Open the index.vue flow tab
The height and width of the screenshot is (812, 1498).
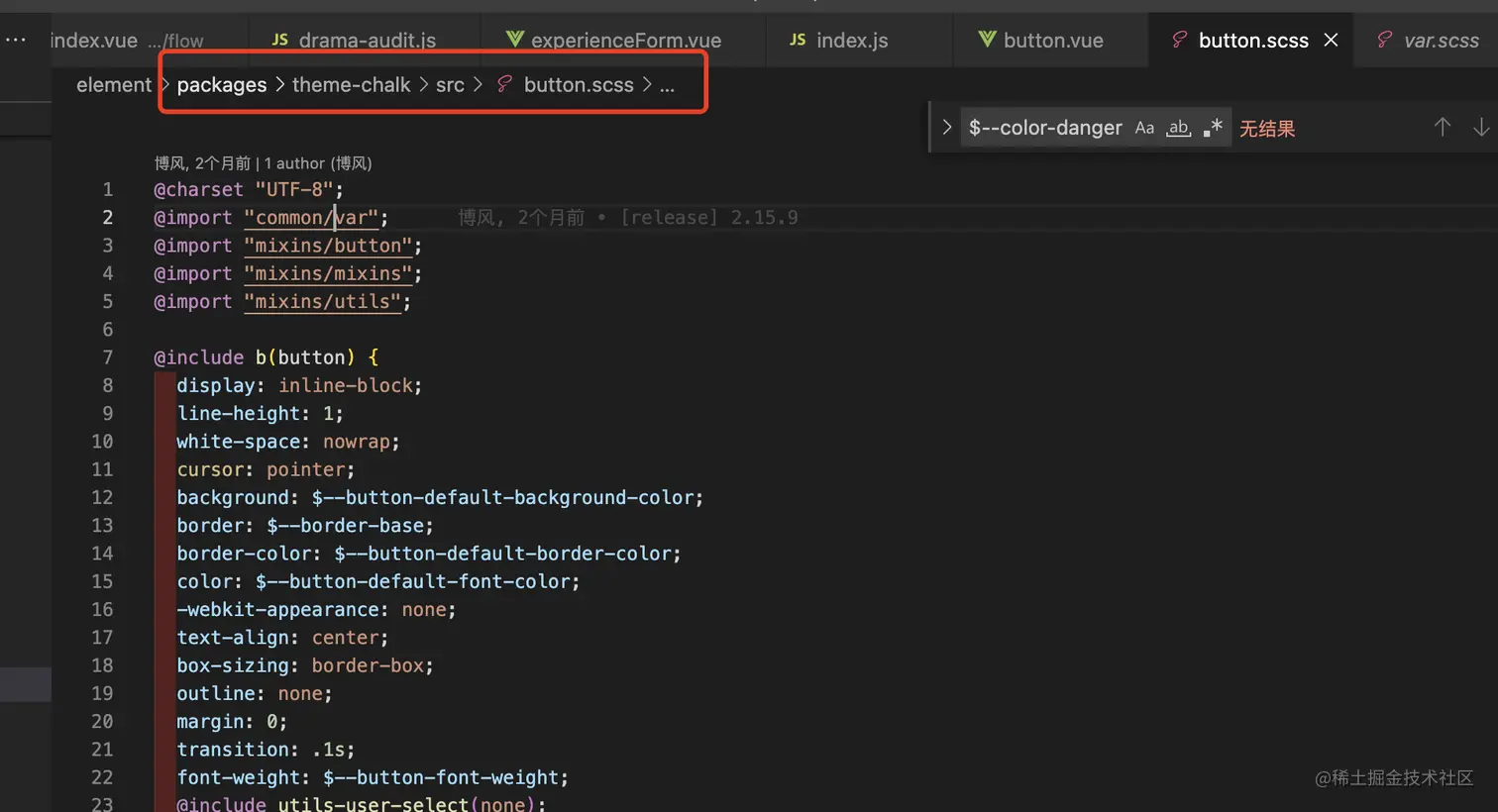click(126, 41)
